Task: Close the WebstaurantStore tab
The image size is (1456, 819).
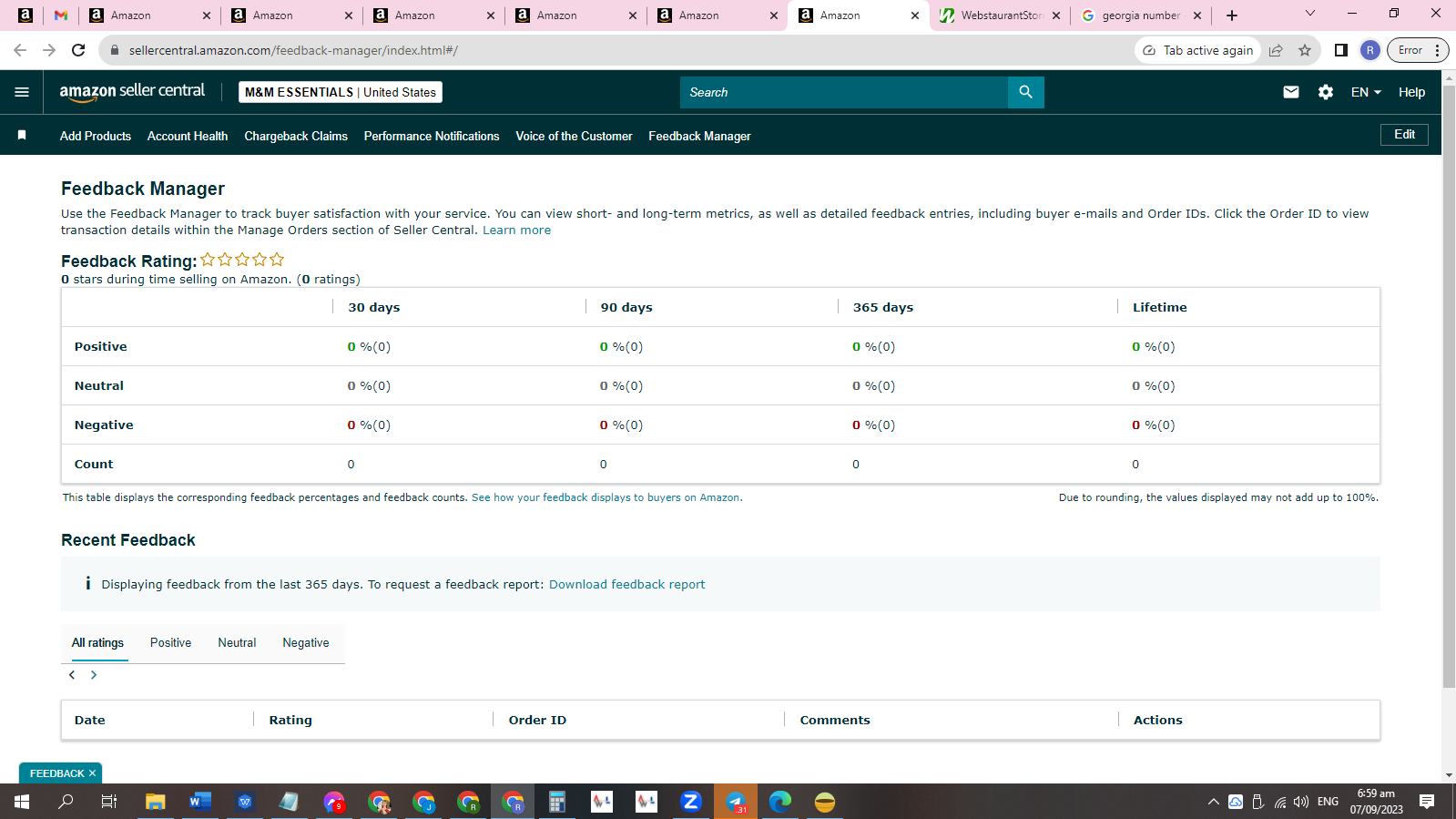Action: point(1056,15)
